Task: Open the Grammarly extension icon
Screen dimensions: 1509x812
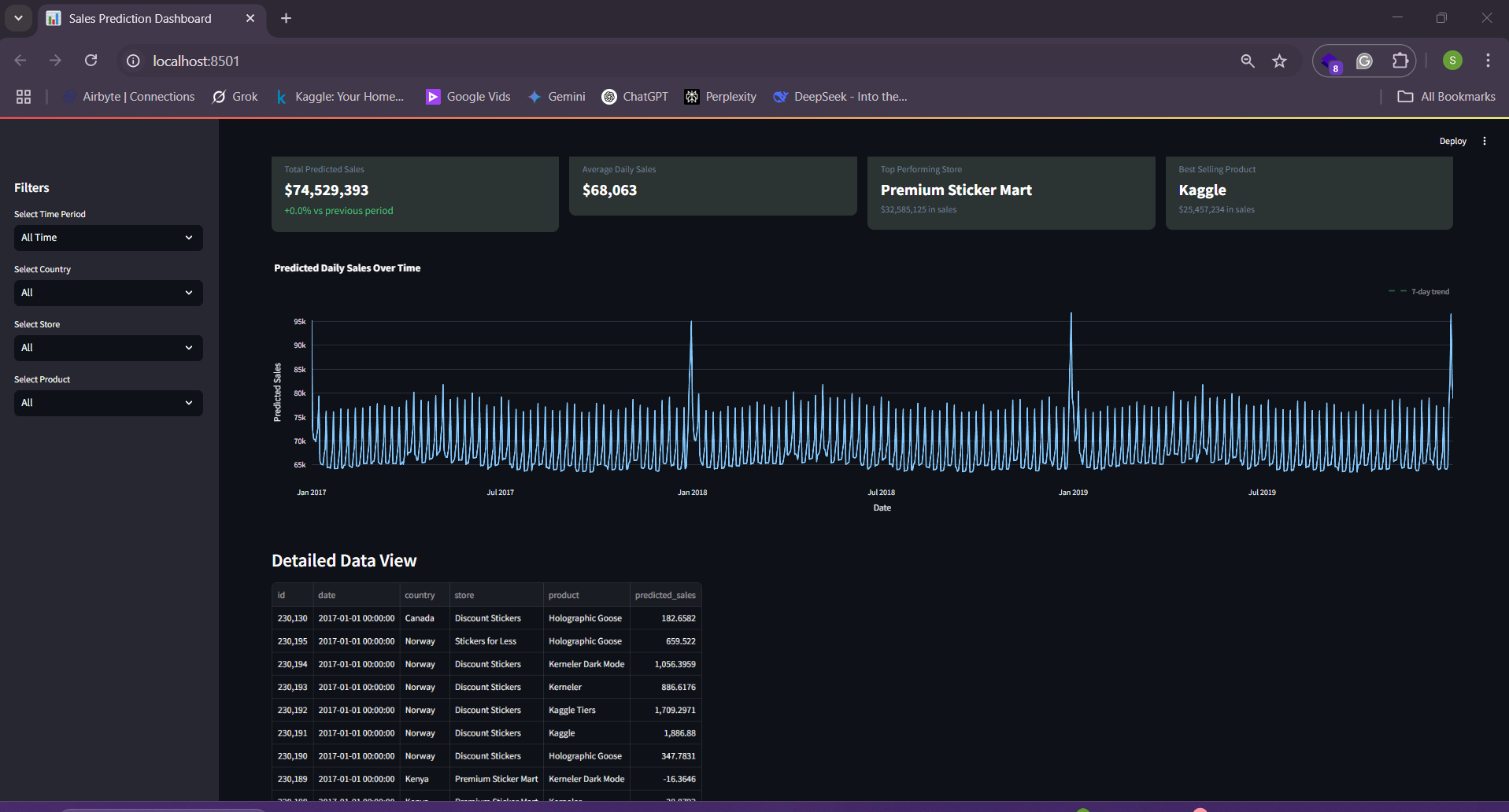Action: point(1364,61)
